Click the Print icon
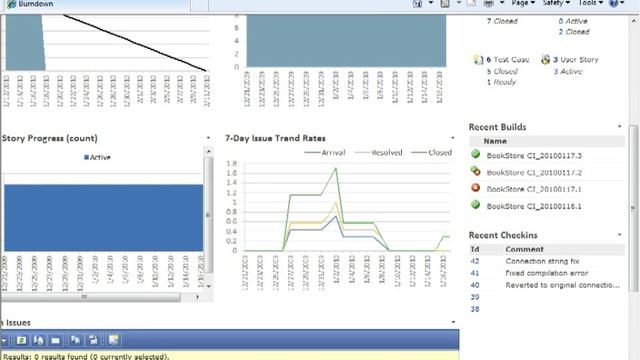This screenshot has height=360, width=640. pyautogui.click(x=489, y=3)
